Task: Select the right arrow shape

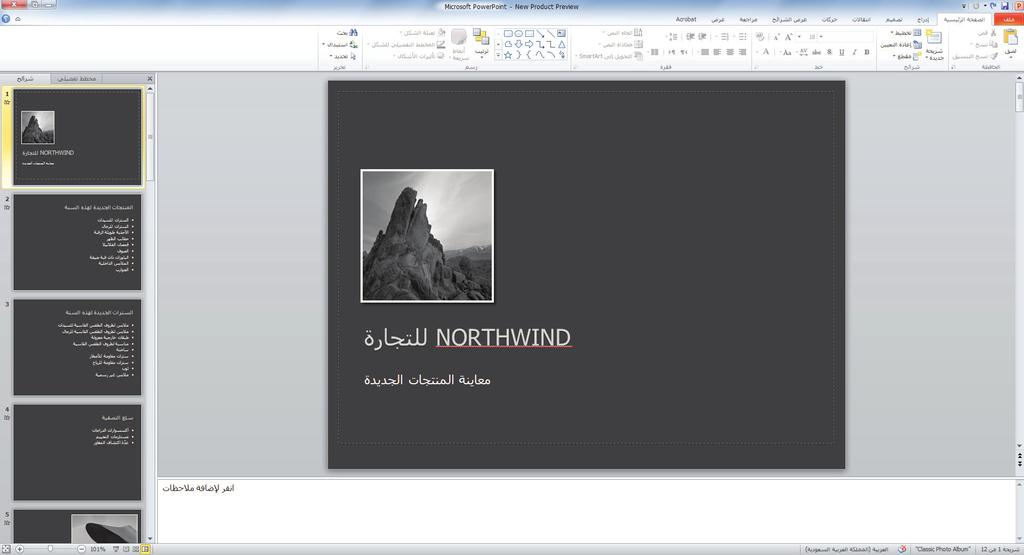Action: click(529, 44)
